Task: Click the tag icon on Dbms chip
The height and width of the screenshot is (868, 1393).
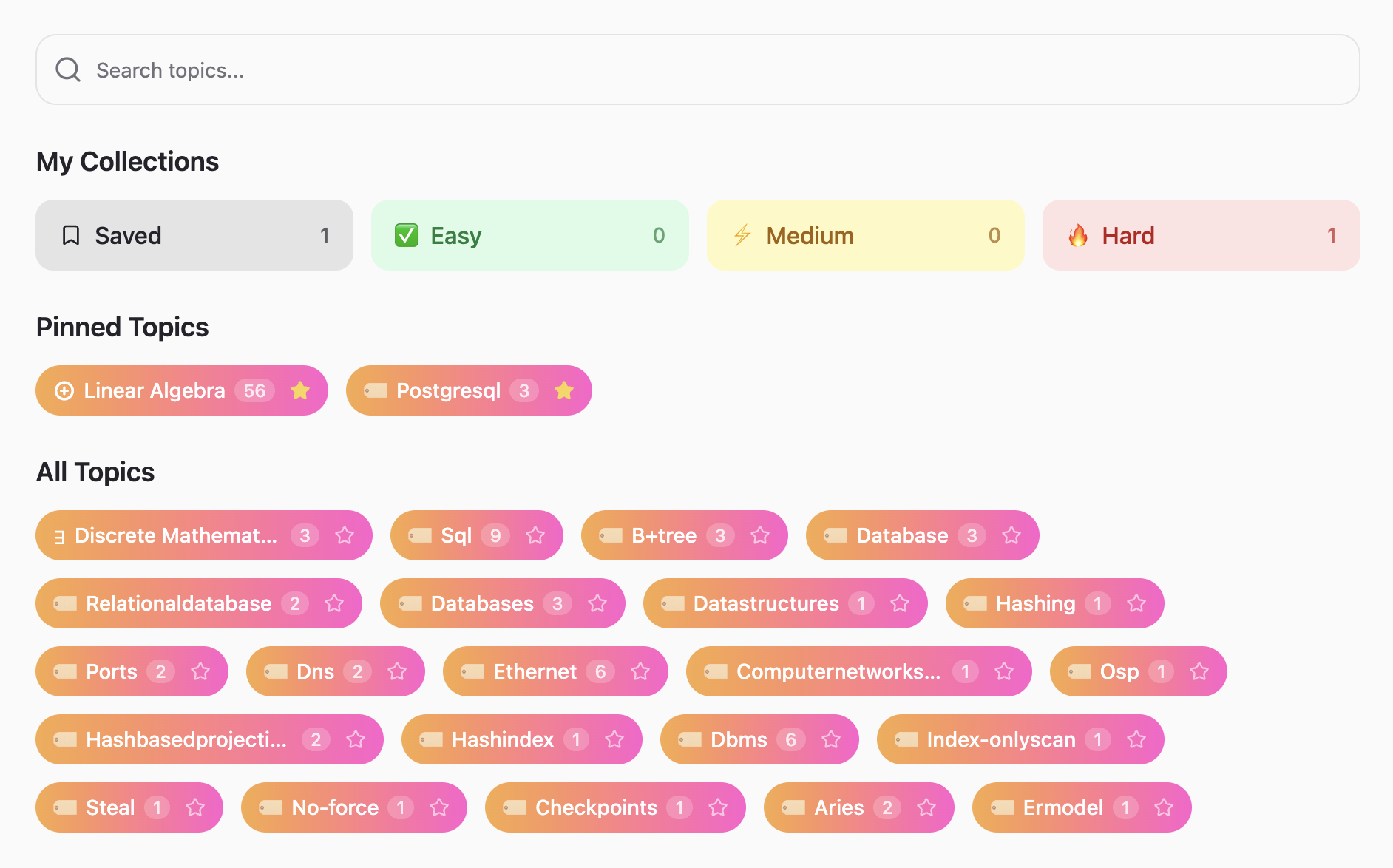Action: coord(690,739)
